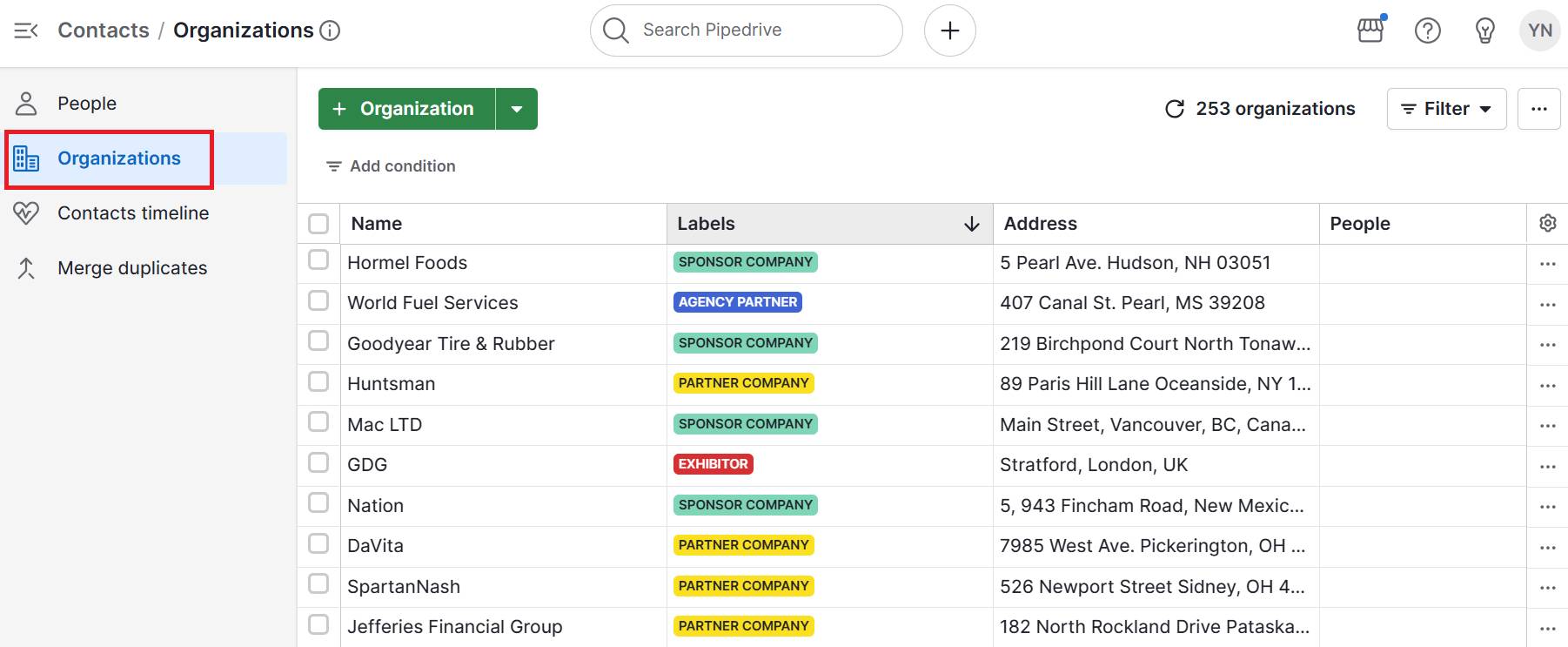Open the Marketplace store icon
Viewport: 1568px width, 647px height.
click(x=1370, y=30)
